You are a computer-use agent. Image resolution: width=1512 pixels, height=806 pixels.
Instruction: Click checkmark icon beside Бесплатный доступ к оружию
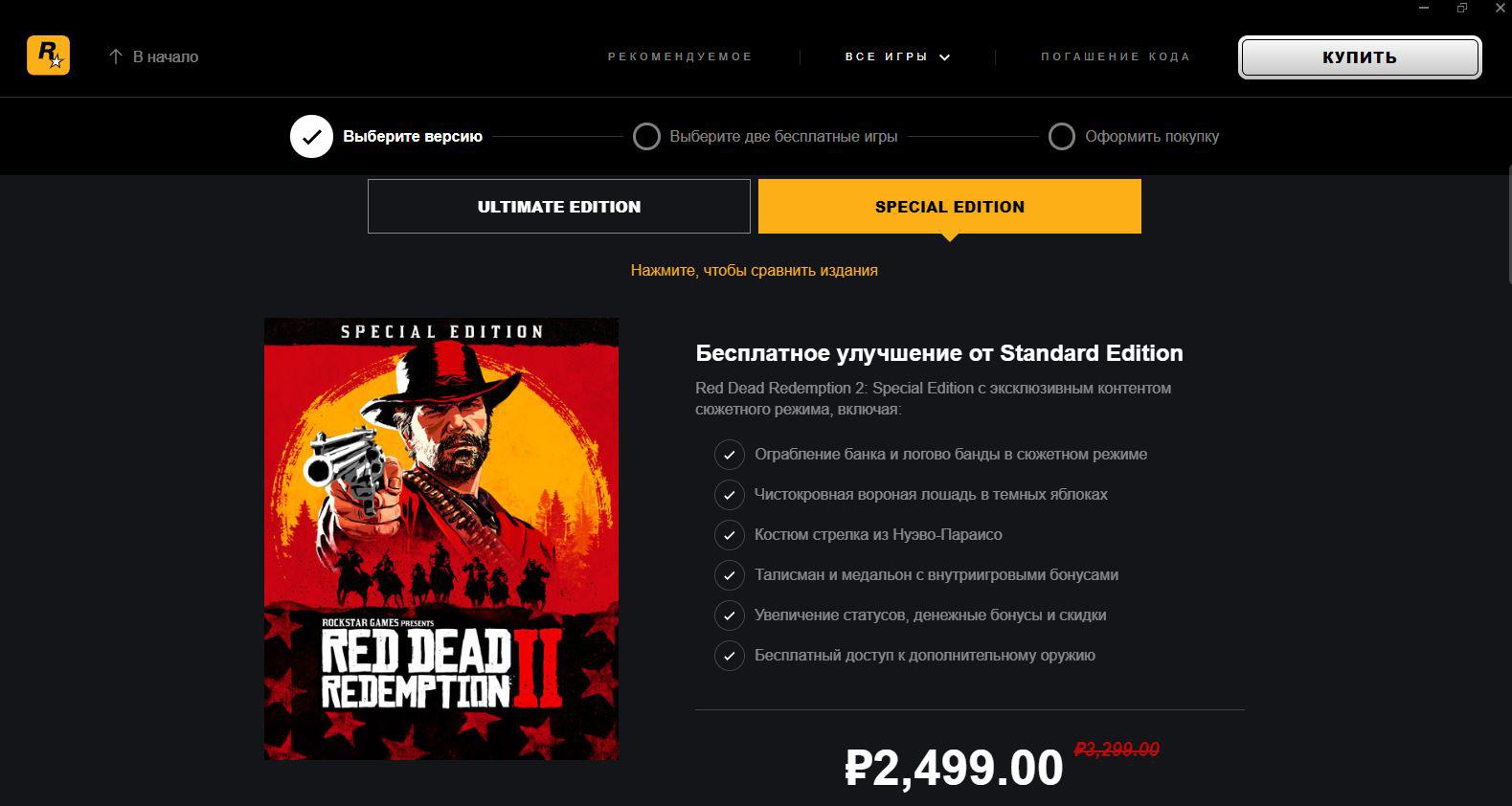730,656
